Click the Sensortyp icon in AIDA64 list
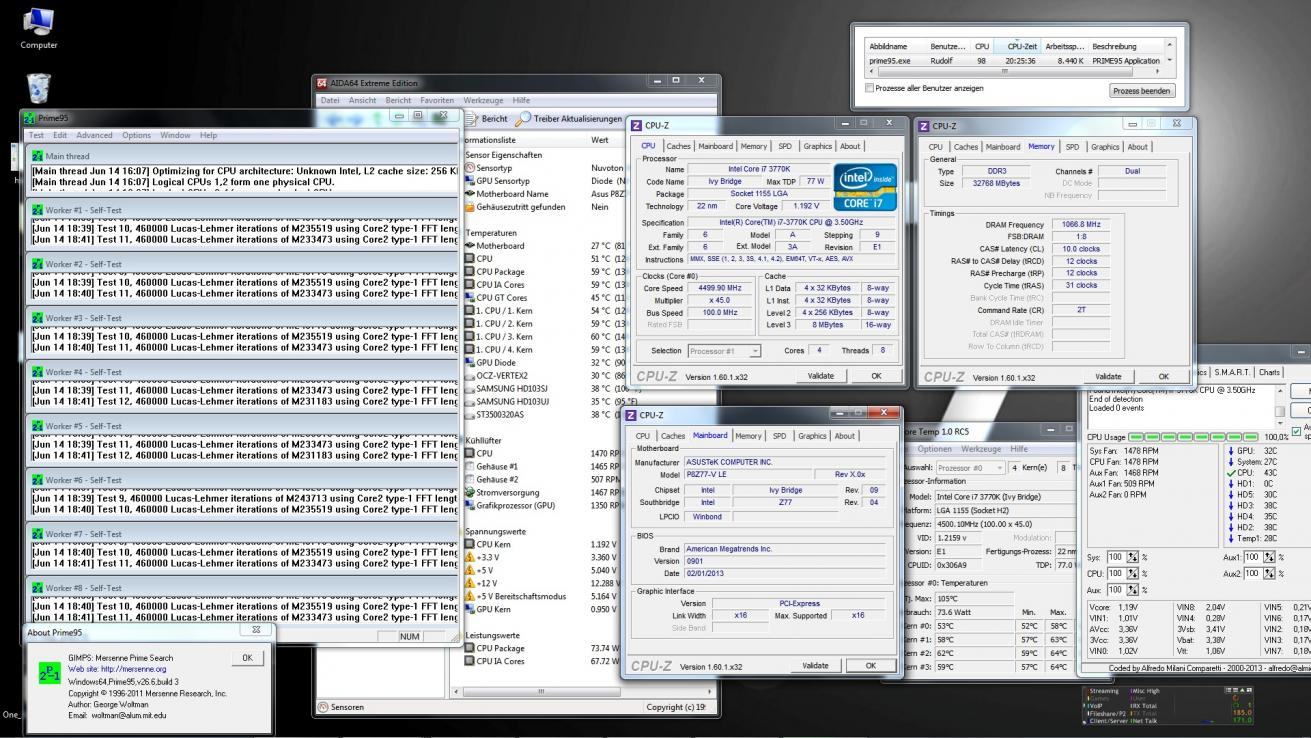This screenshot has height=738, width=1311. tap(471, 168)
